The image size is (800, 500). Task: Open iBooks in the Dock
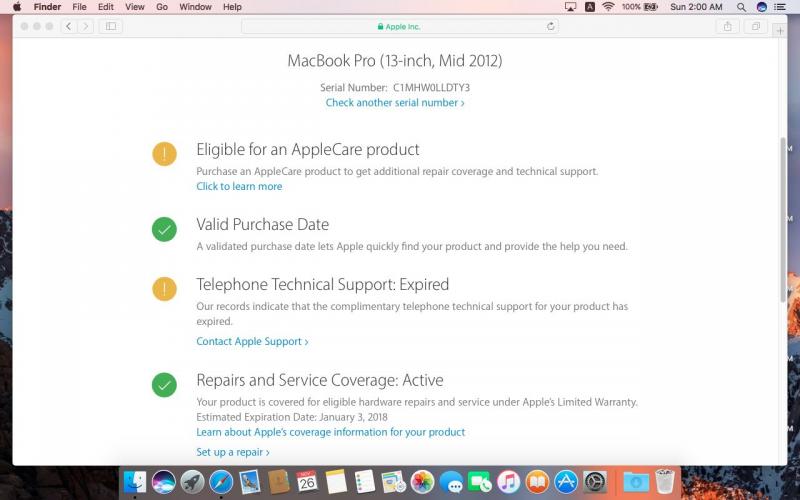(x=537, y=482)
